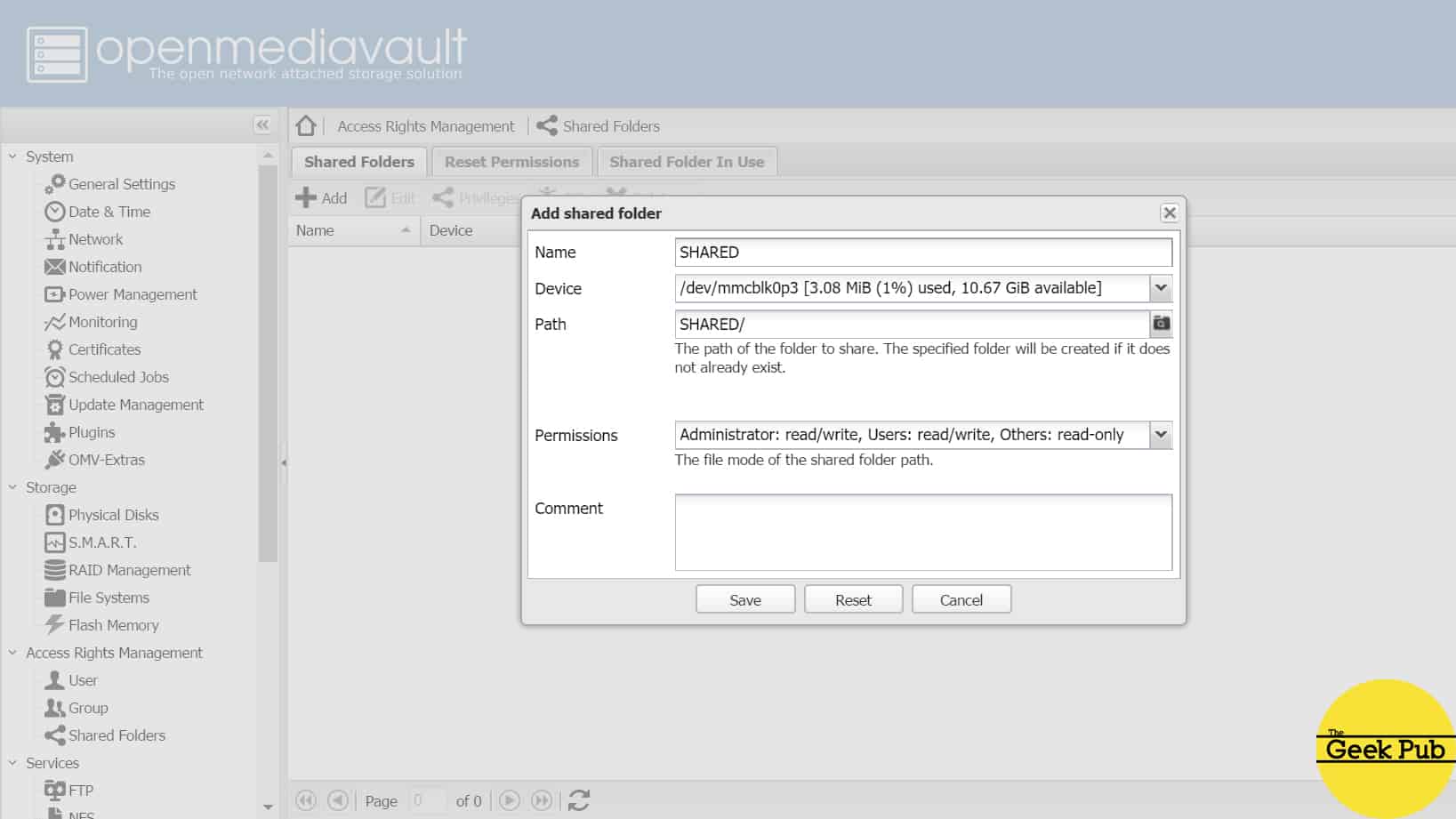Click the Shared Folders breadcrumb
The image size is (1456, 819).
tap(598, 126)
